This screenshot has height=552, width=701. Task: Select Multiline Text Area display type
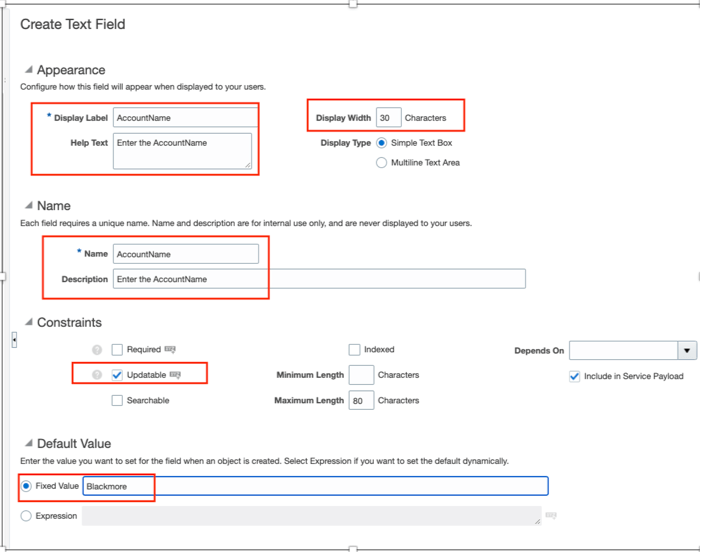pyautogui.click(x=382, y=162)
